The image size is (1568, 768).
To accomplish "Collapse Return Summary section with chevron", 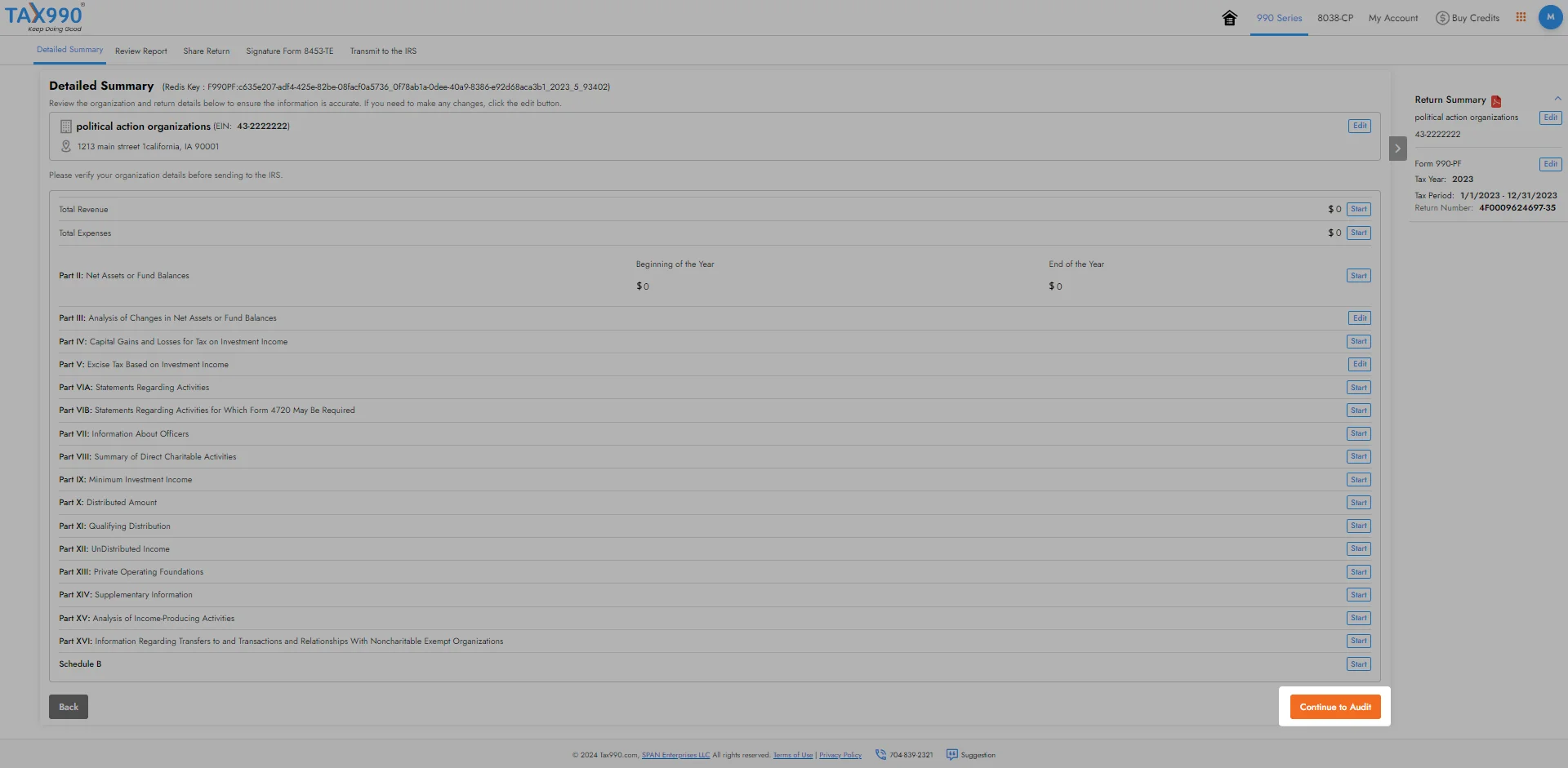I will point(1557,99).
